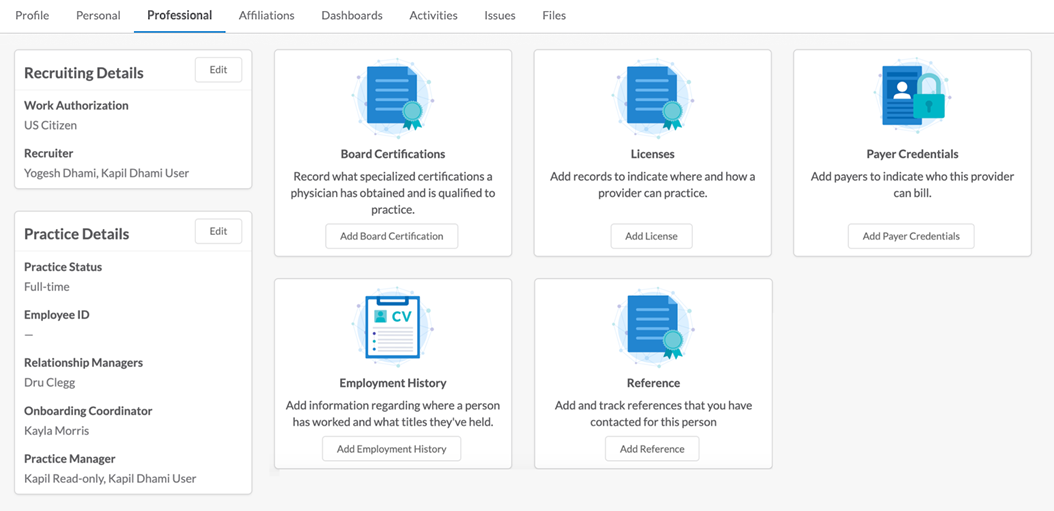1054x511 pixels.
Task: Click the Add License button
Action: [x=651, y=236]
